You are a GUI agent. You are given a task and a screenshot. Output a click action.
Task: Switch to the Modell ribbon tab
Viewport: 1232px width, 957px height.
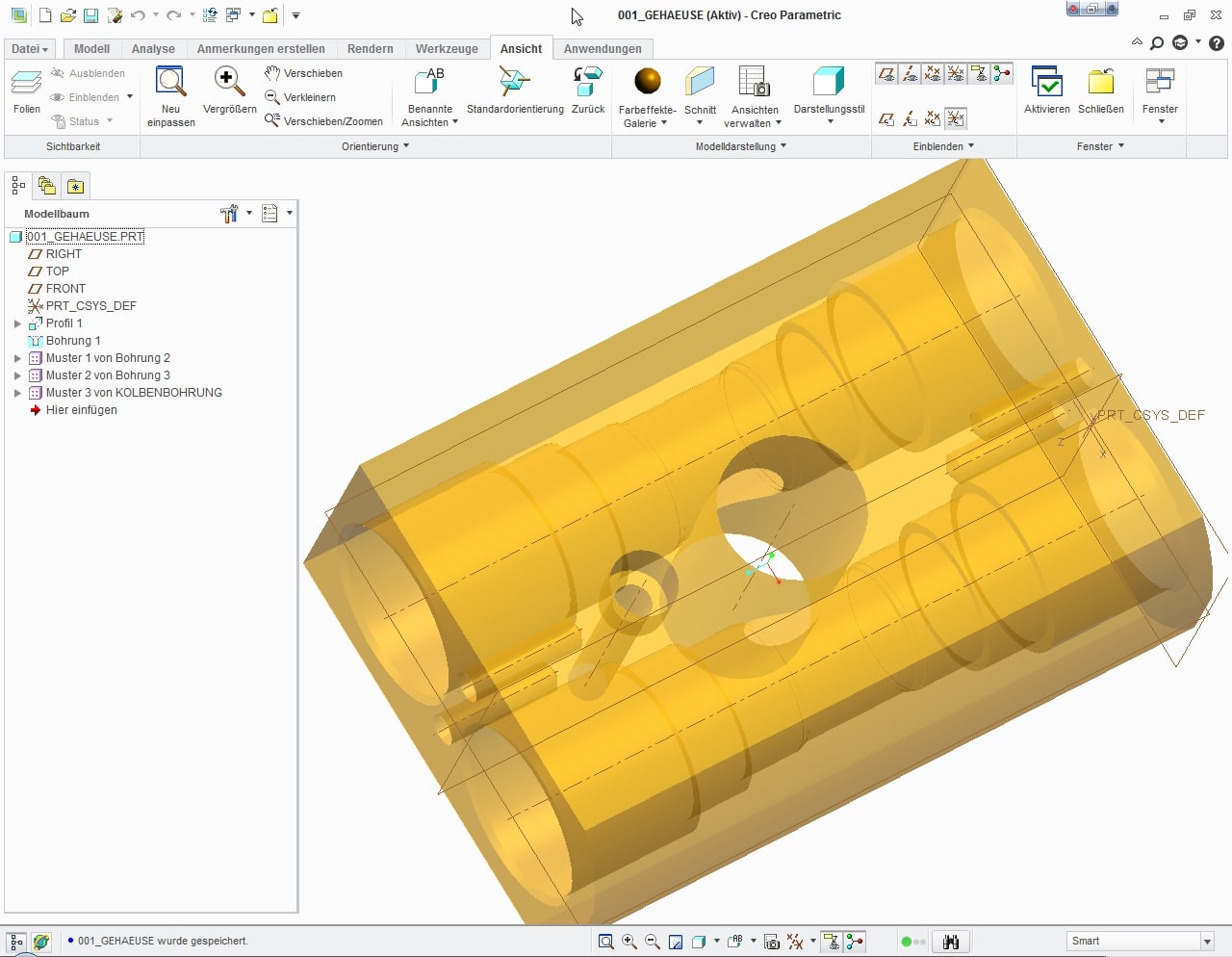(x=91, y=49)
